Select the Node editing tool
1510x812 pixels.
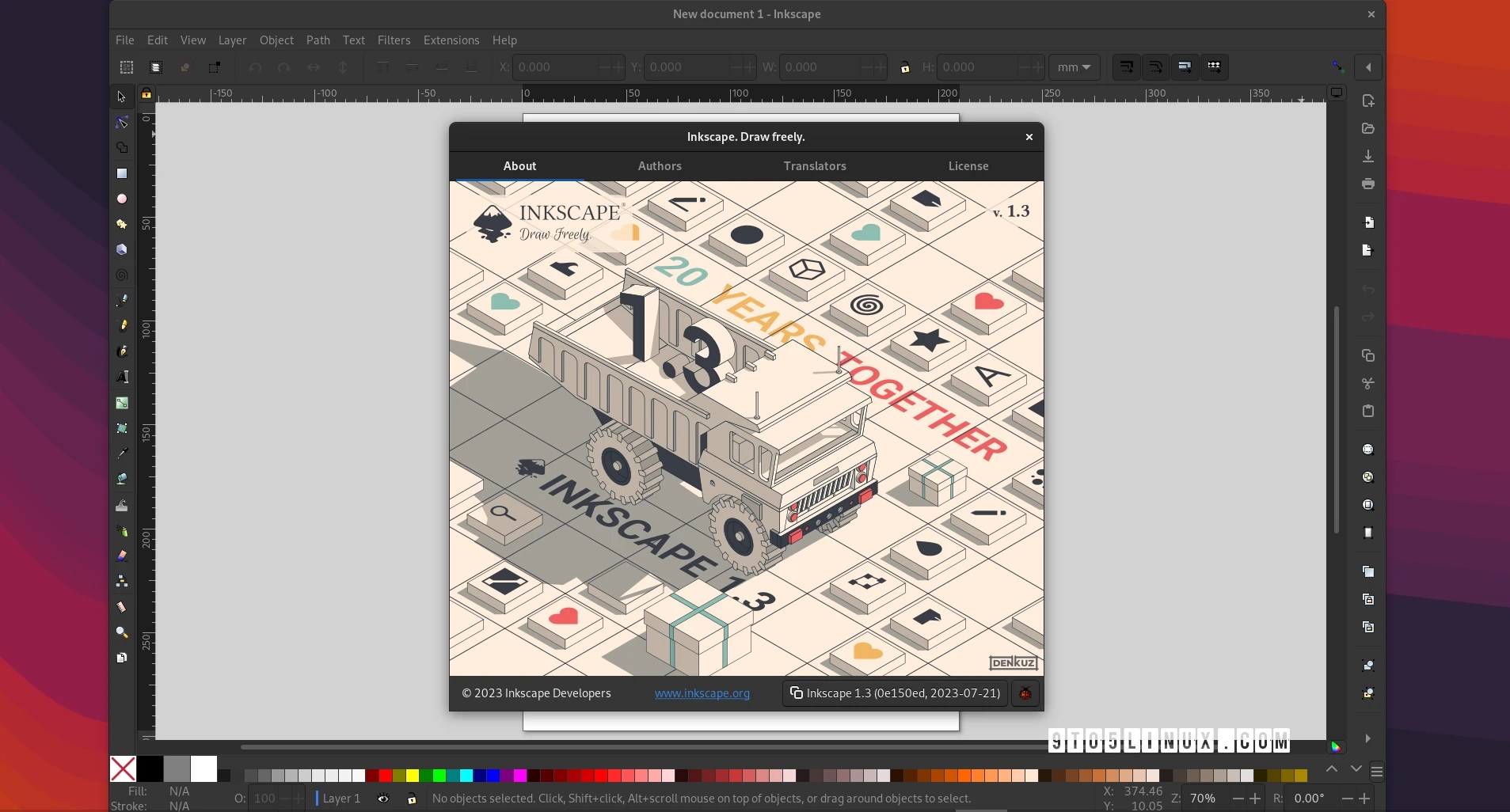pos(121,122)
